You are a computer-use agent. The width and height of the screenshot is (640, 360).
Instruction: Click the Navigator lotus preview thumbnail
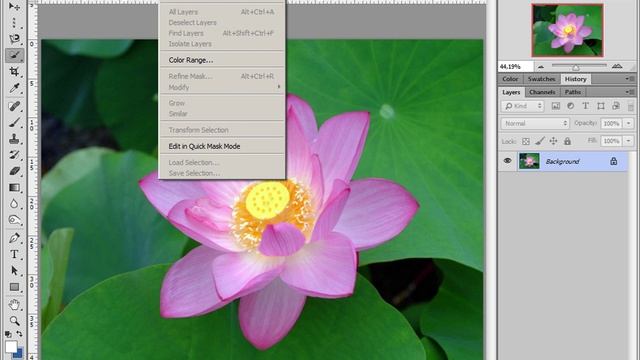[x=567, y=30]
